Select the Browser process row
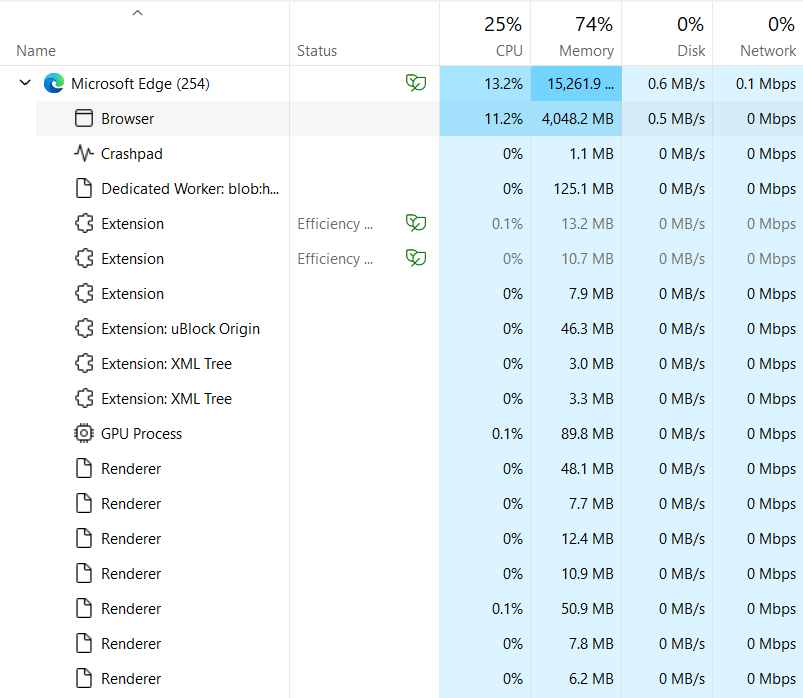Screen dimensions: 803x698 click(419, 118)
